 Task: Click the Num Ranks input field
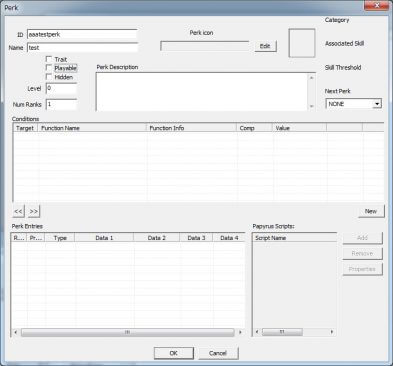(x=61, y=104)
